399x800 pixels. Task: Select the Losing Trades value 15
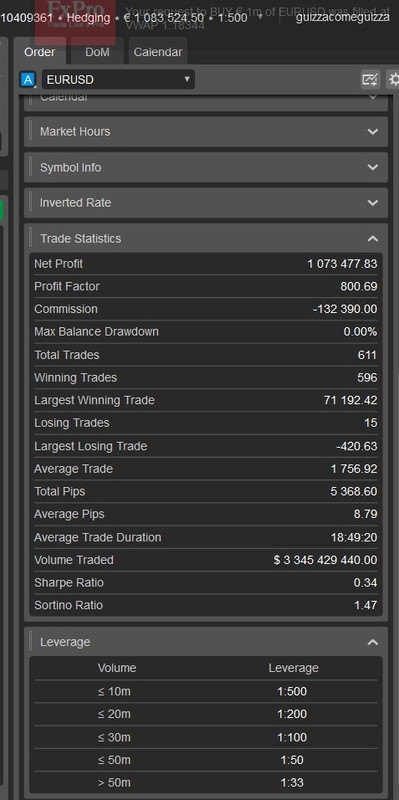(371, 423)
